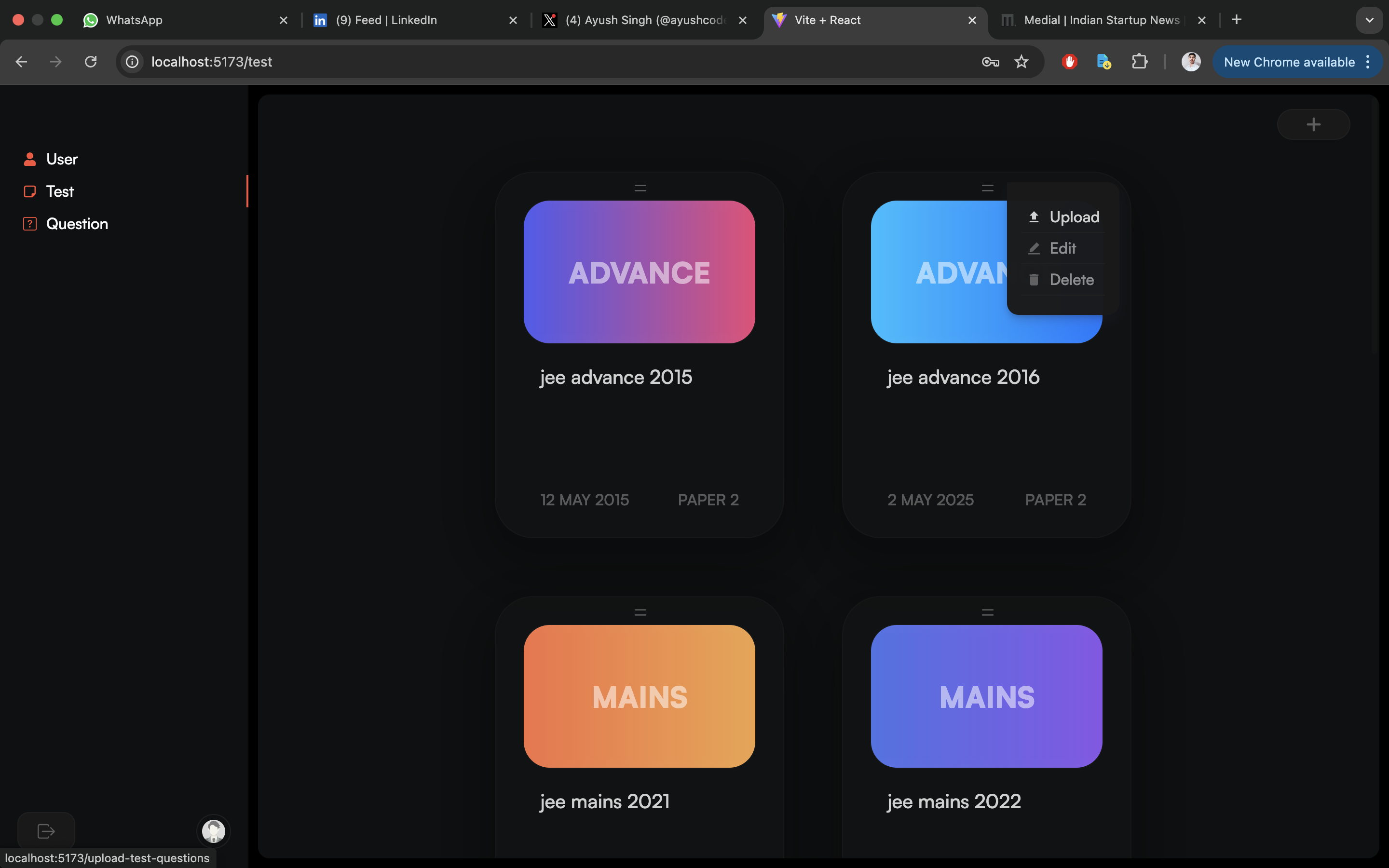Reload the localhost page

pyautogui.click(x=91, y=62)
